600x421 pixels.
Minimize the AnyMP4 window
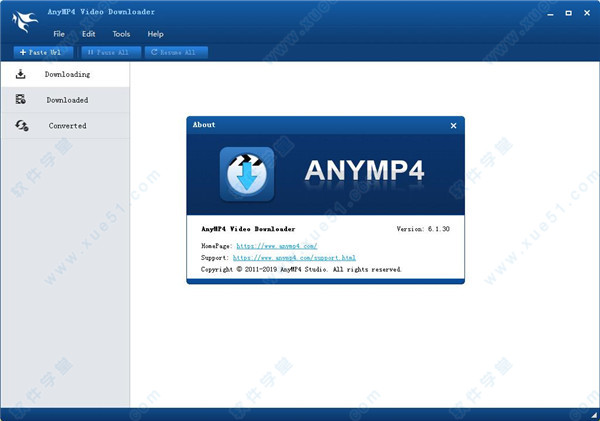coord(551,13)
